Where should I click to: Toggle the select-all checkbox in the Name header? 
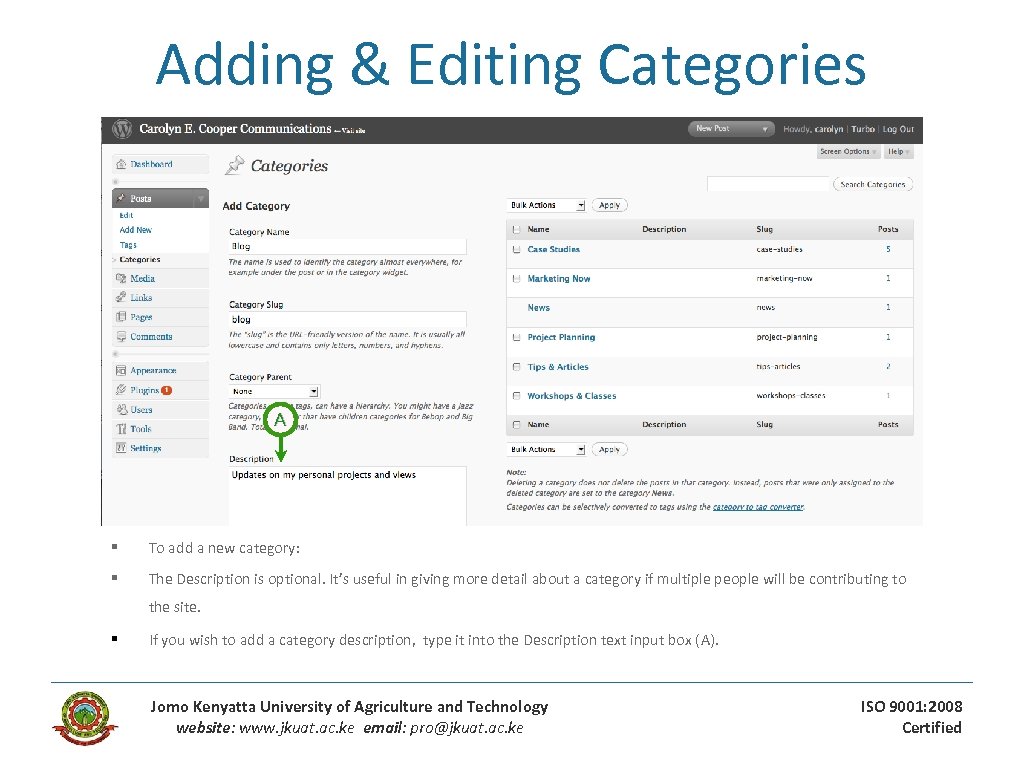coord(515,229)
